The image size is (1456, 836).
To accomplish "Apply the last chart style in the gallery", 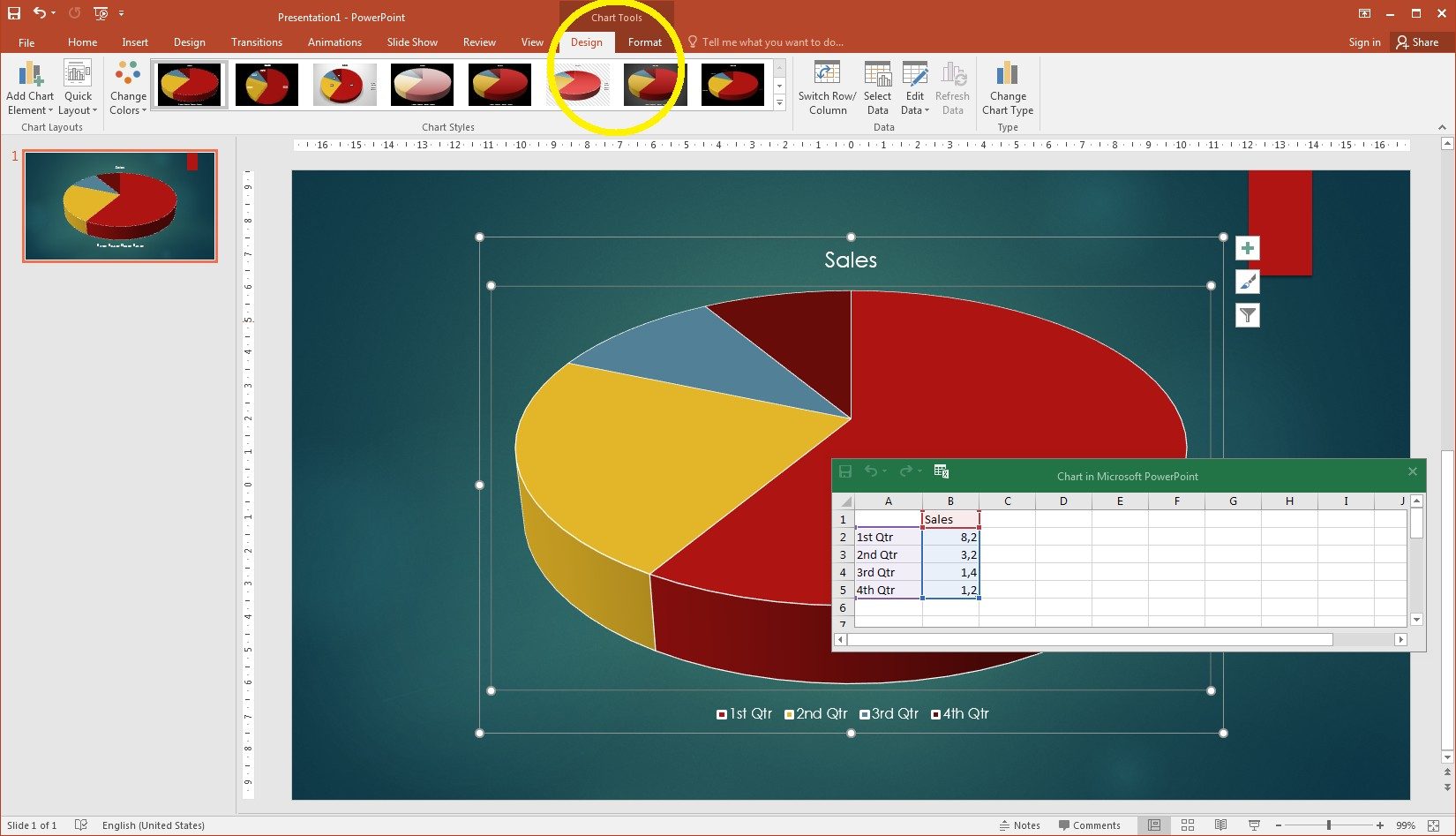I will click(x=732, y=85).
